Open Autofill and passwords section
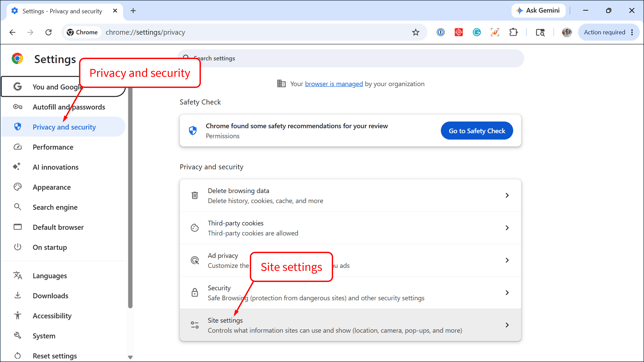Viewport: 644px width, 362px height. coord(63,107)
